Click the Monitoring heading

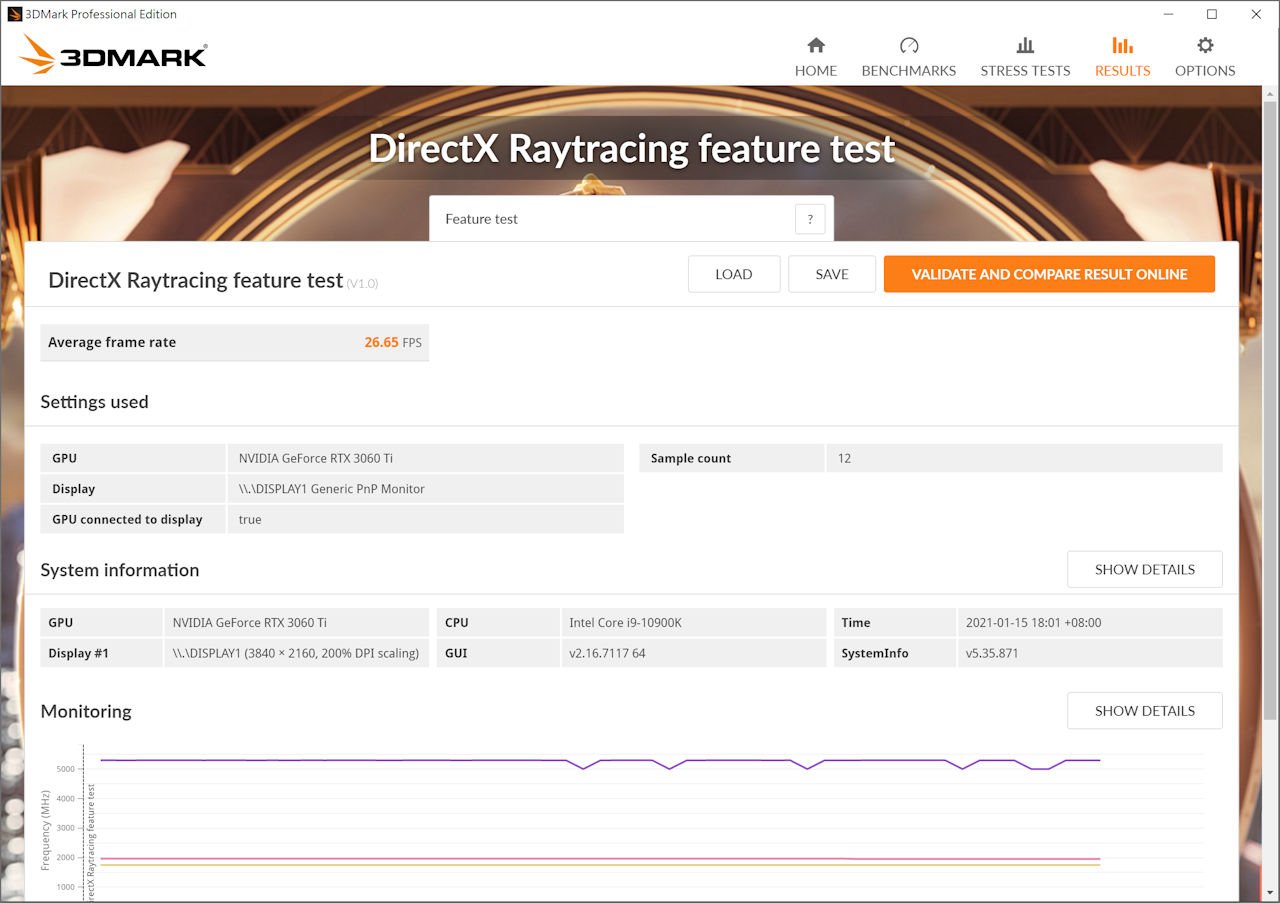pyautogui.click(x=86, y=711)
